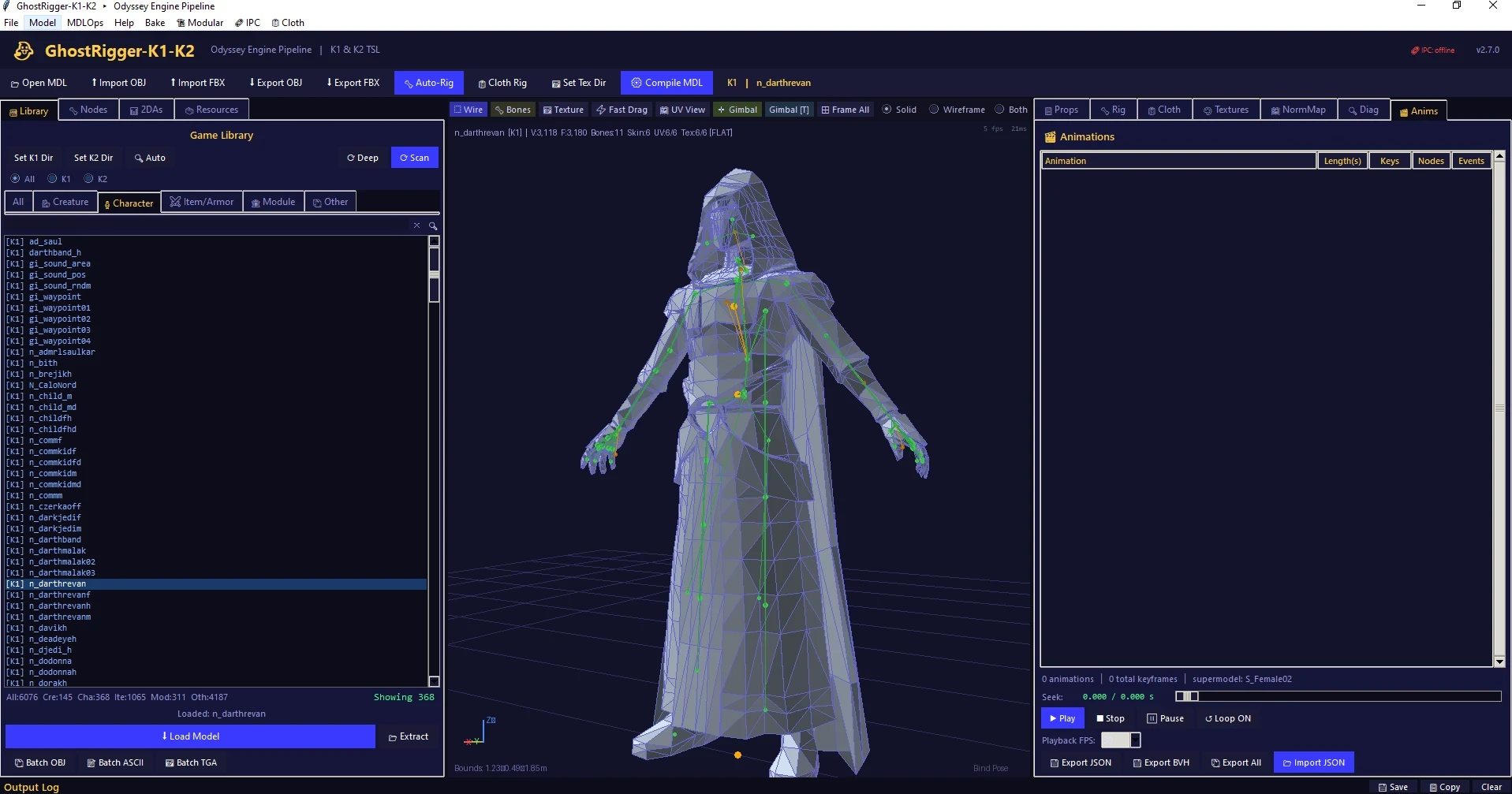Click the library search magnifier icon
The image size is (1512, 794).
coord(433,226)
